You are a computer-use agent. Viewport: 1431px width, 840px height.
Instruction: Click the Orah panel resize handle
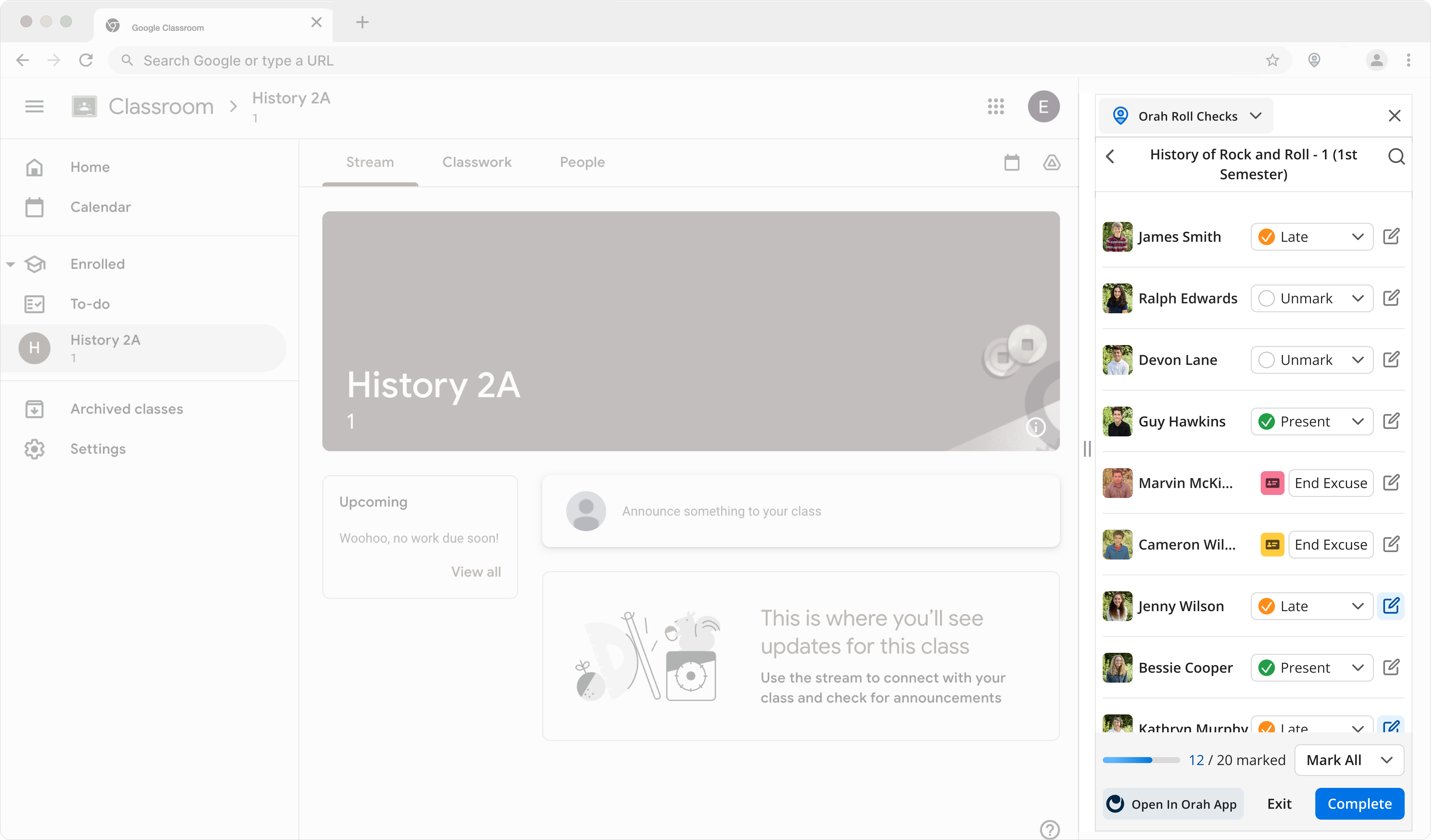pyautogui.click(x=1087, y=449)
